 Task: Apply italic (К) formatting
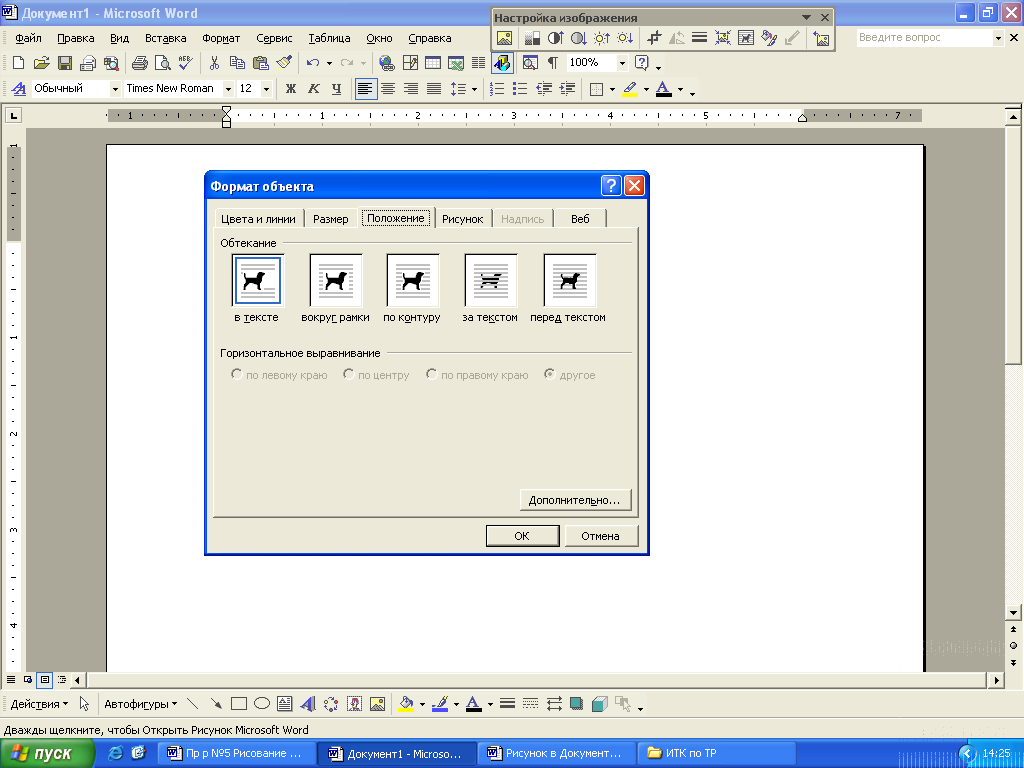pos(313,88)
